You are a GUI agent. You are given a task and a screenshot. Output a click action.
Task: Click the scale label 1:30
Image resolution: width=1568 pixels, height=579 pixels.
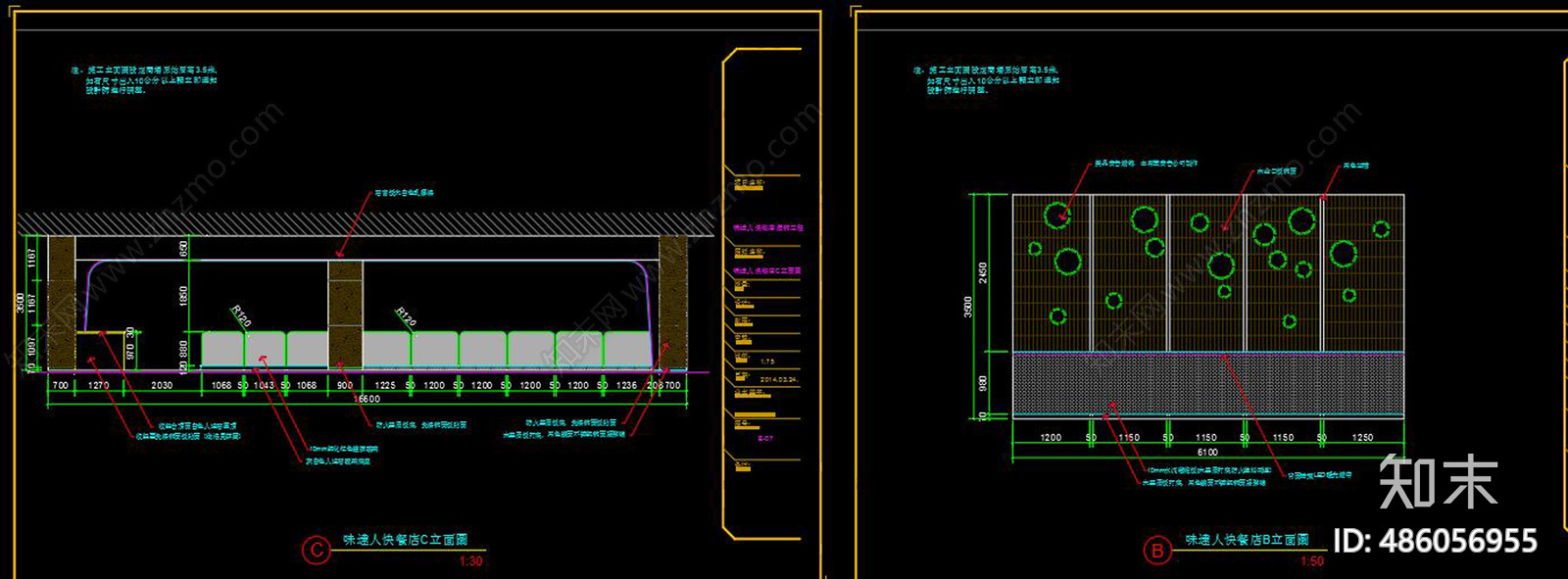[x=471, y=561]
